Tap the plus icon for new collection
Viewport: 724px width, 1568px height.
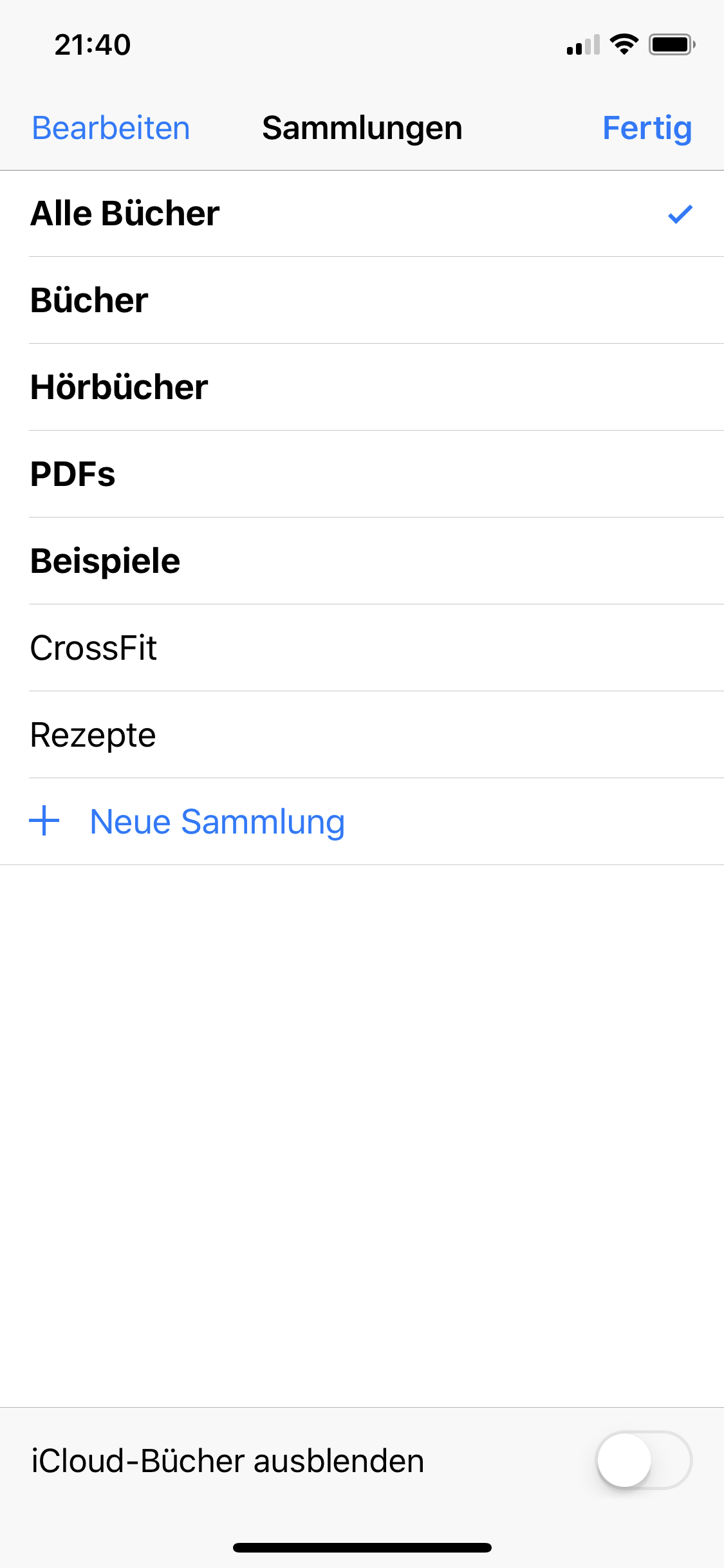44,821
